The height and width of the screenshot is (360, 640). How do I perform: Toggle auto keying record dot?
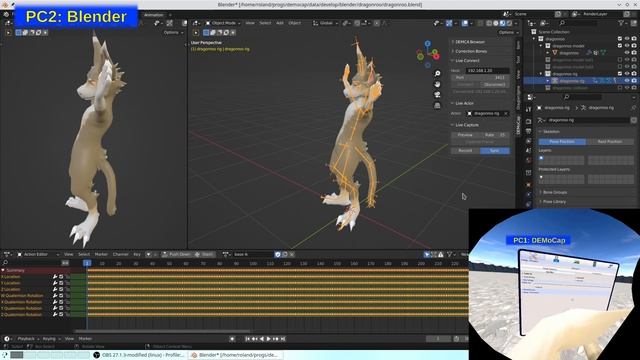click(232, 339)
